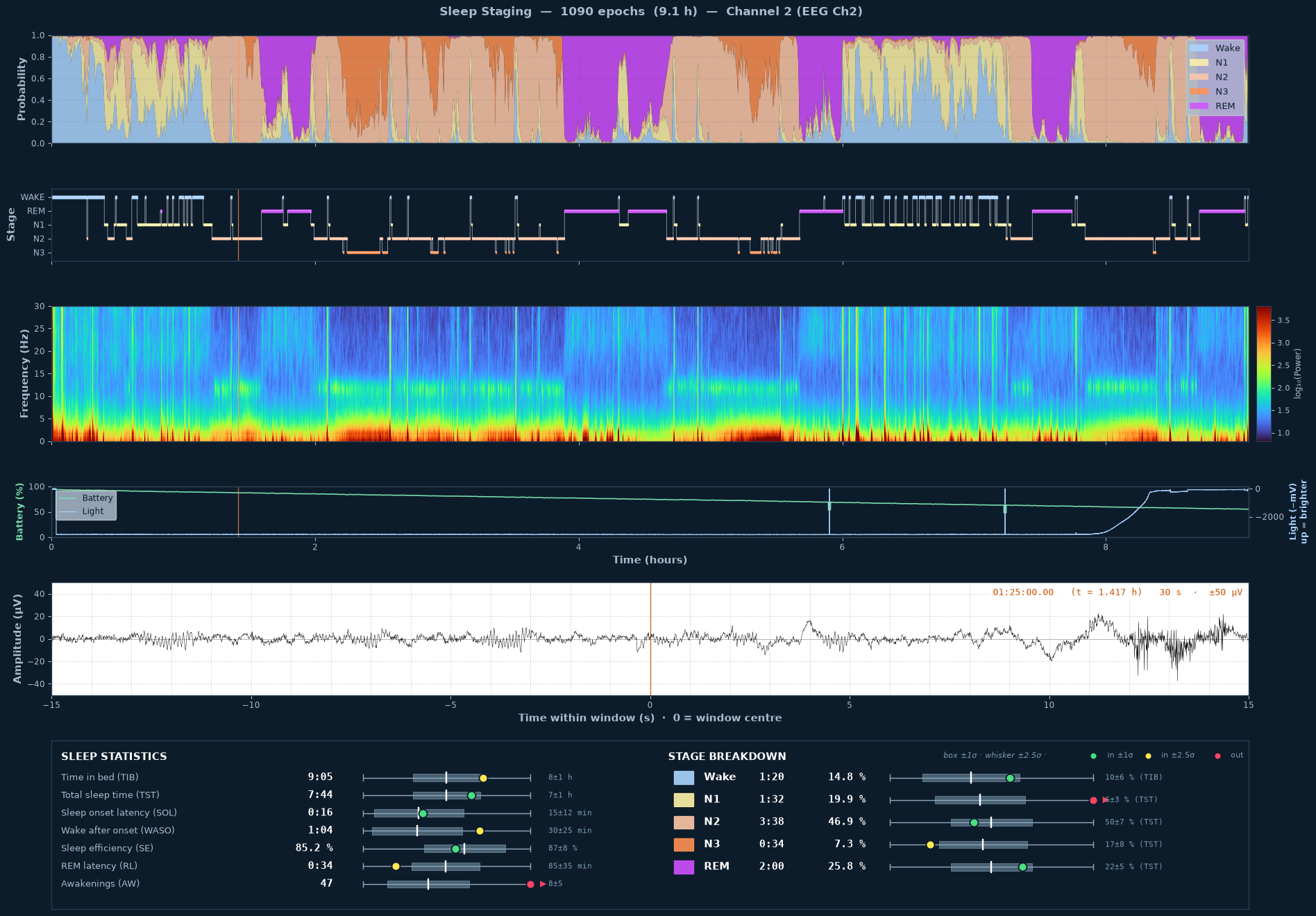The width and height of the screenshot is (1316, 916).
Task: Click the Wake swatch in the probability legend
Action: 1199,48
